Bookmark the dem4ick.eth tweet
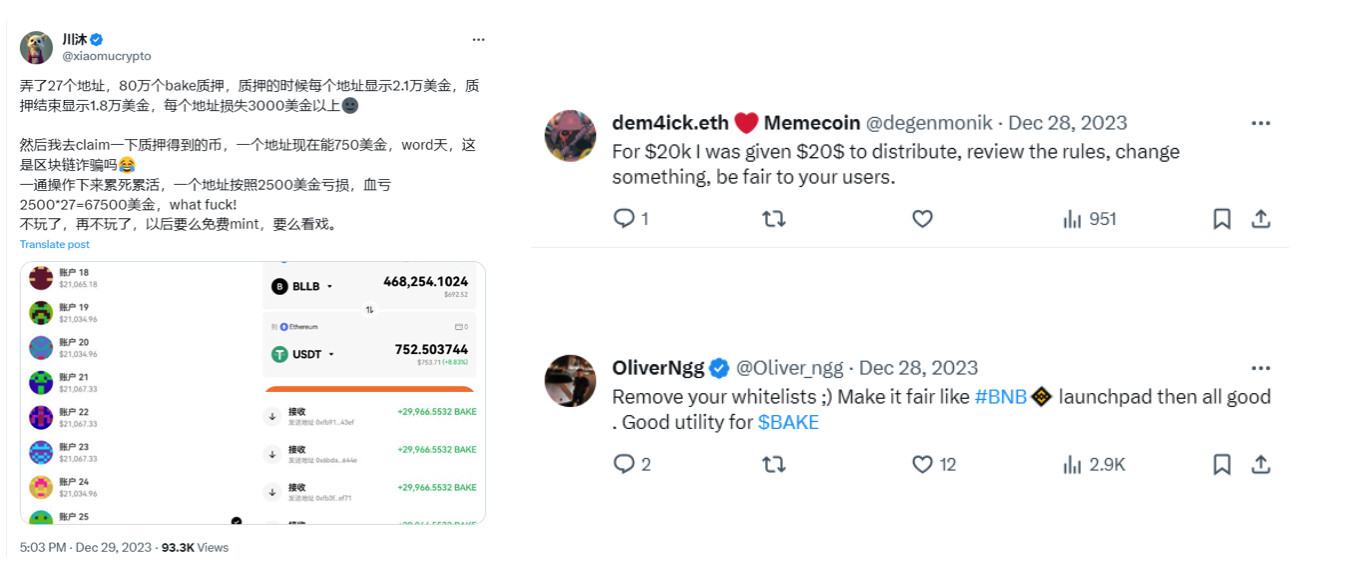Screen dimensions: 1350x571 click(x=1221, y=218)
